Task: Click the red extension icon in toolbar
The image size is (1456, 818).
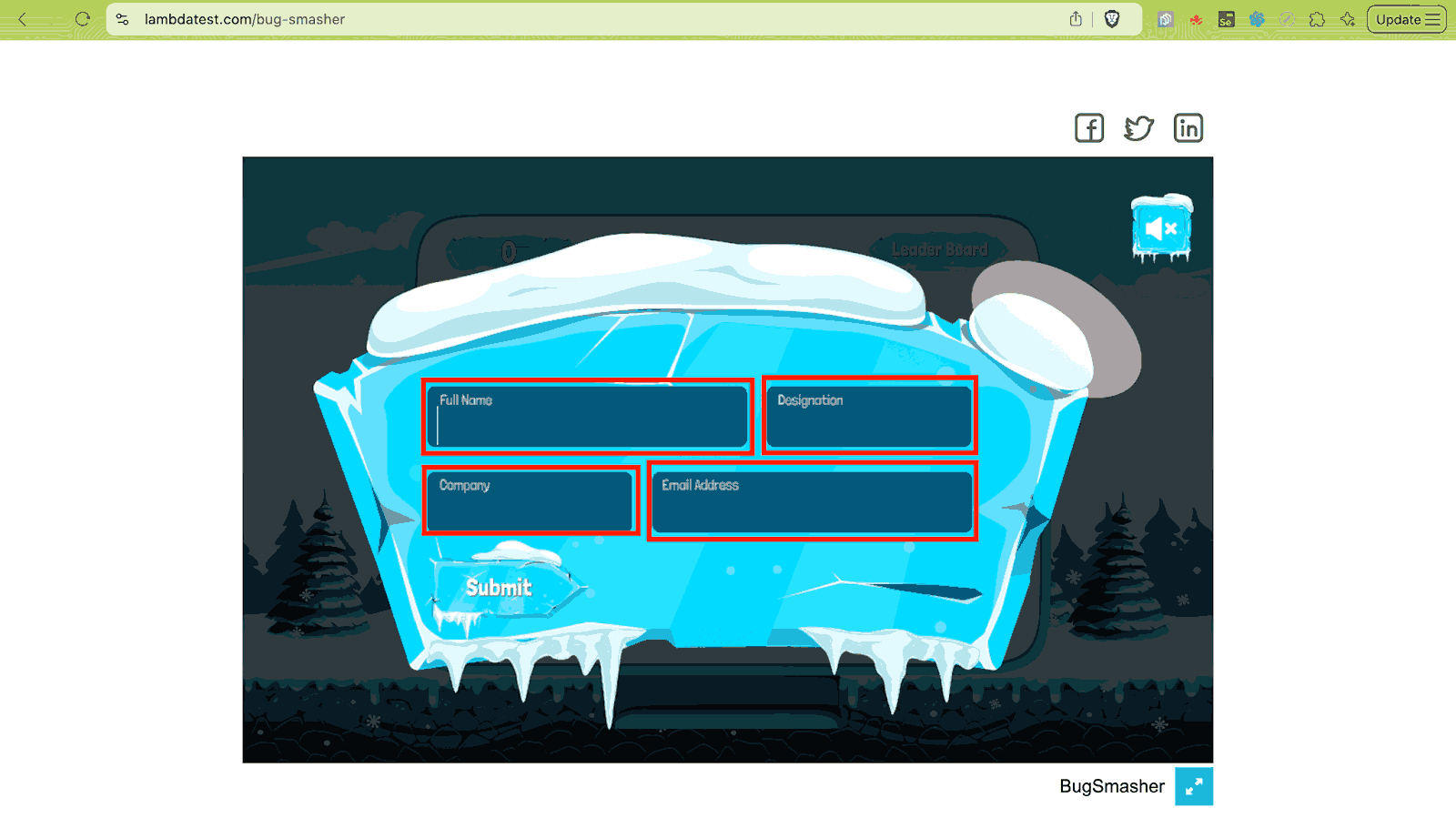Action: (x=1196, y=19)
